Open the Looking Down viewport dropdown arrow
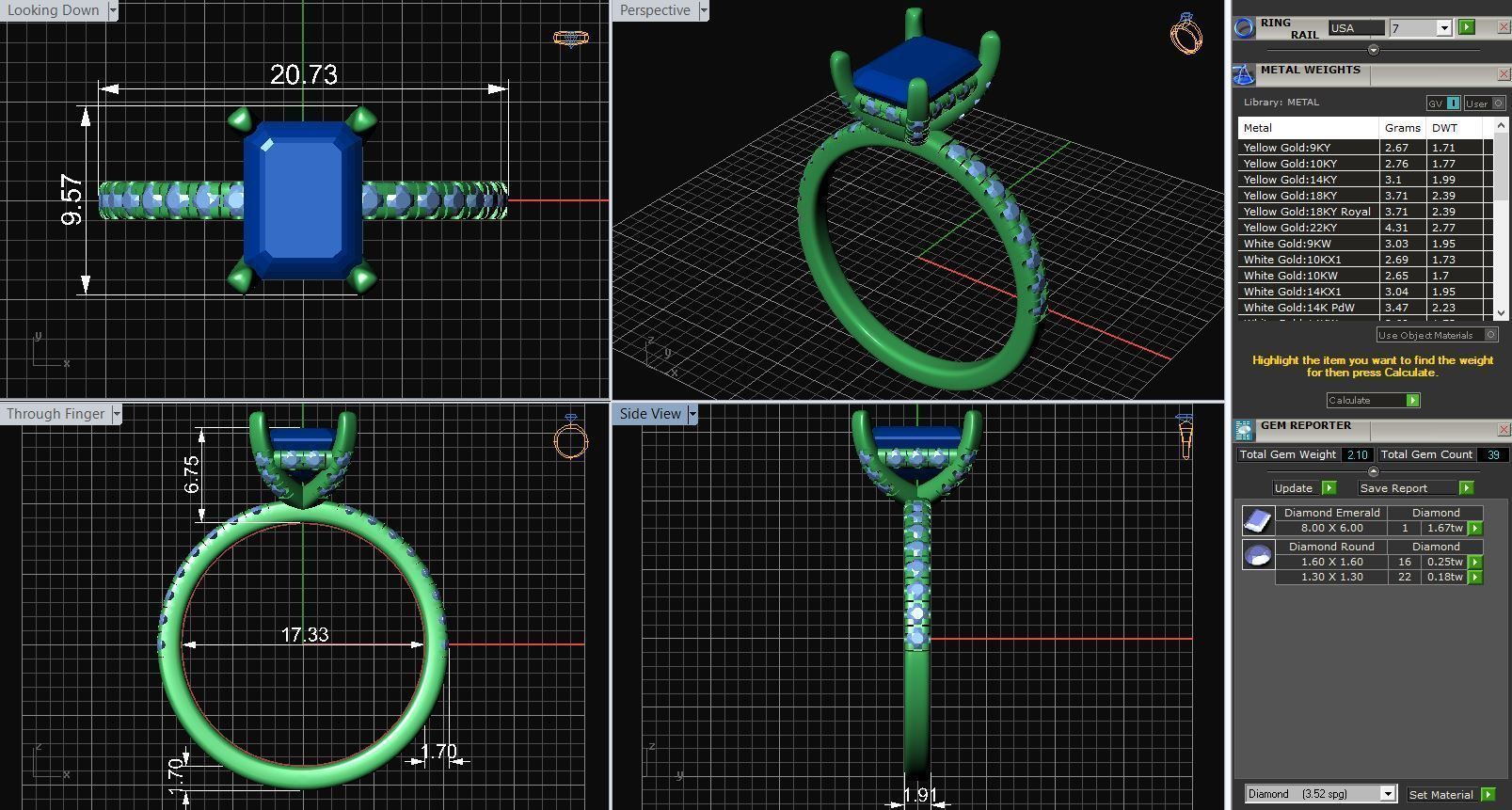 click(113, 10)
